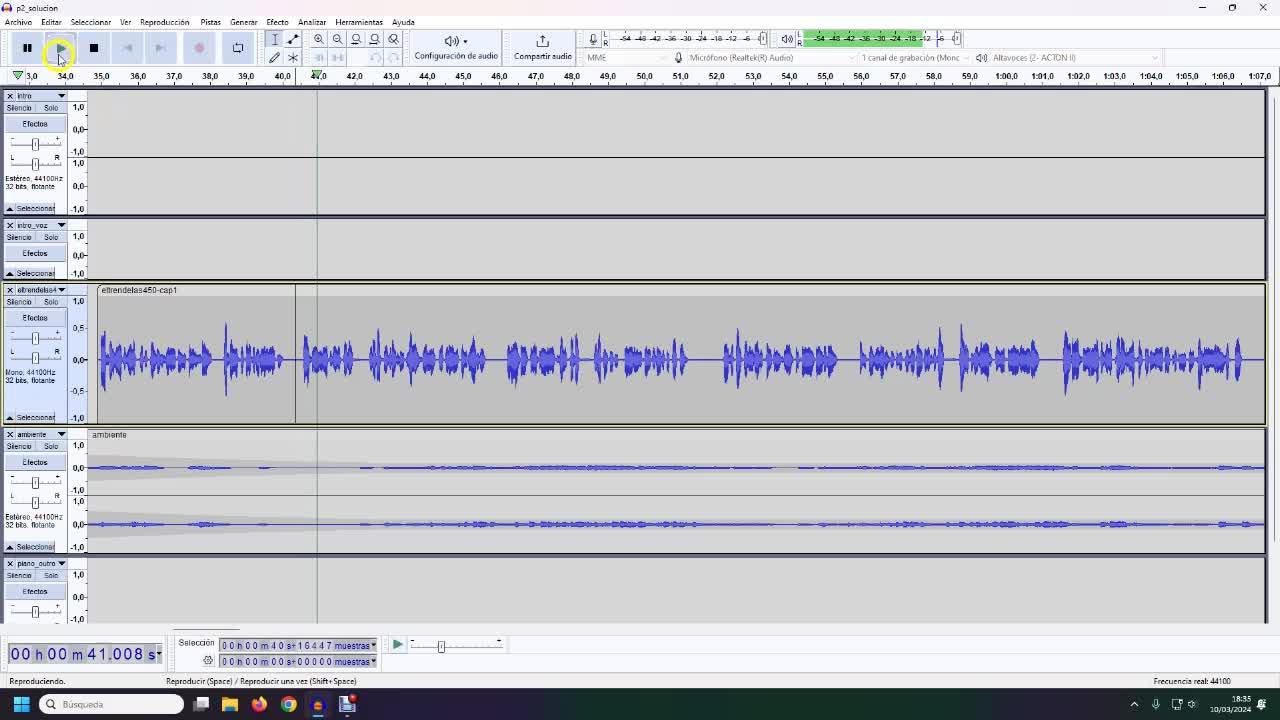This screenshot has width=1280, height=720.
Task: Click the Zoom Out magnifier
Action: (337, 39)
